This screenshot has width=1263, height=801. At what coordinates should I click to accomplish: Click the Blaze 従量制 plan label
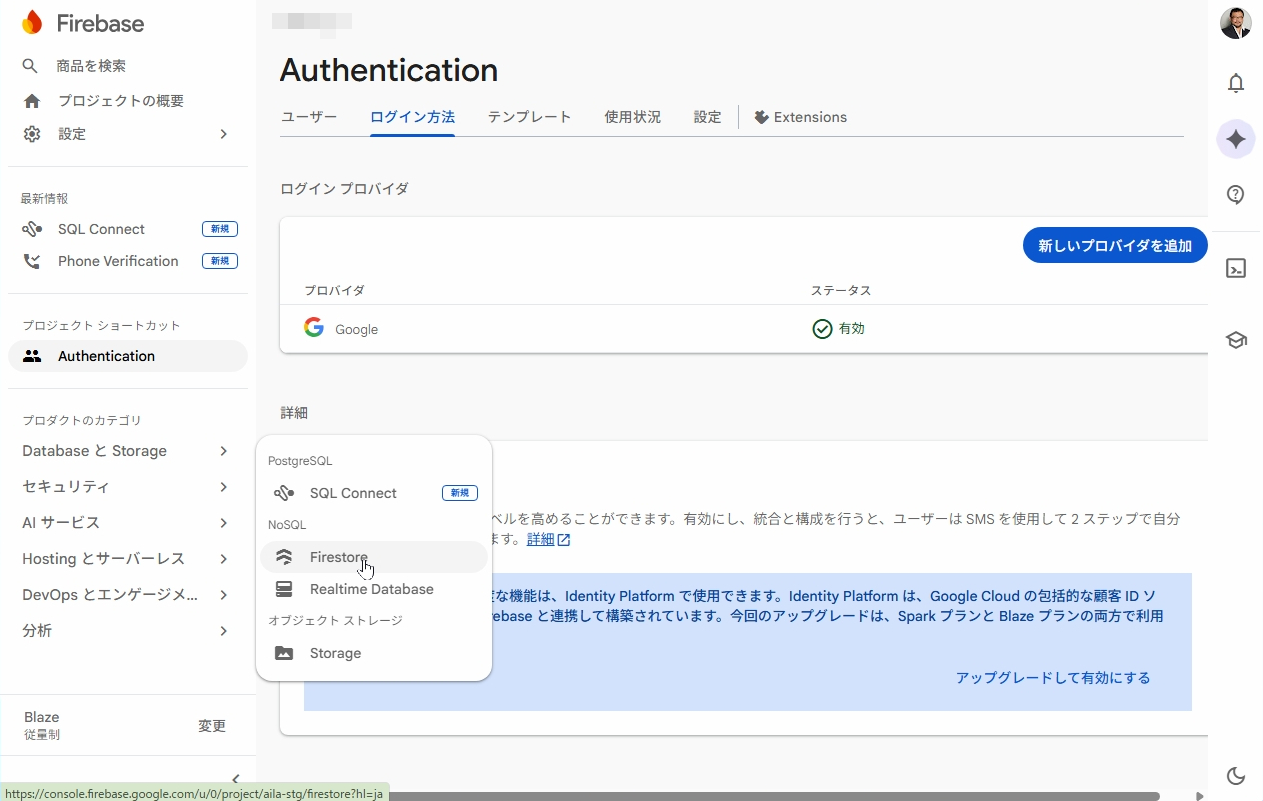click(x=42, y=725)
